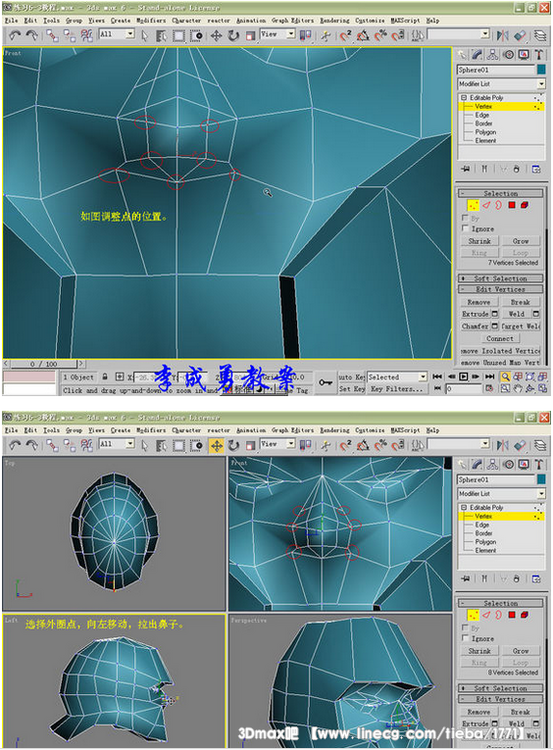Click Bind to Space Warp icon, top window

tap(87, 35)
